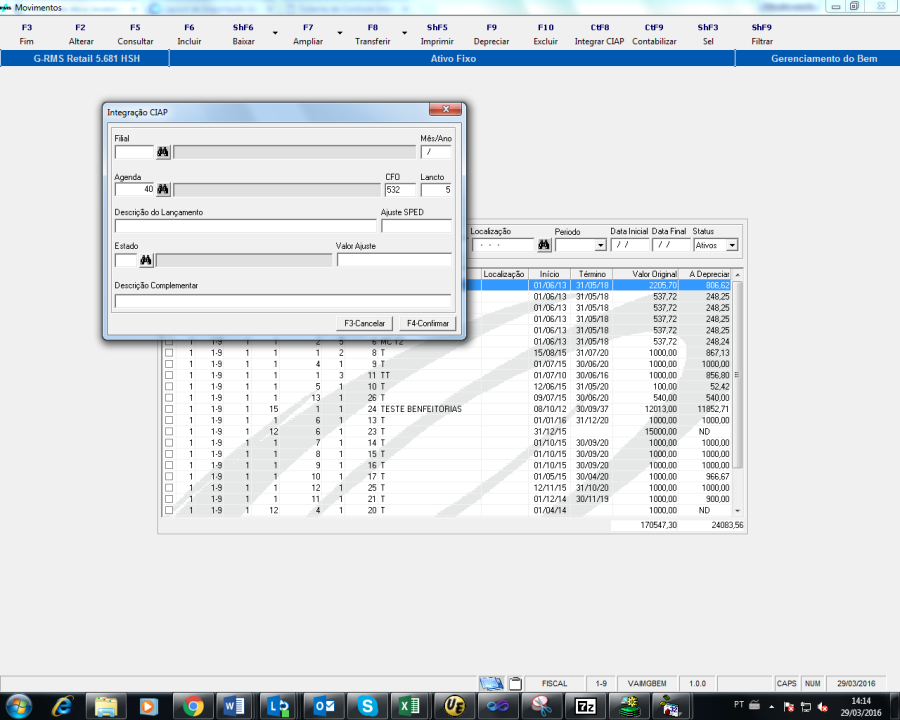Tick the checkbox for TESTE BENFEITORIAS row
The height and width of the screenshot is (720, 900).
(169, 409)
